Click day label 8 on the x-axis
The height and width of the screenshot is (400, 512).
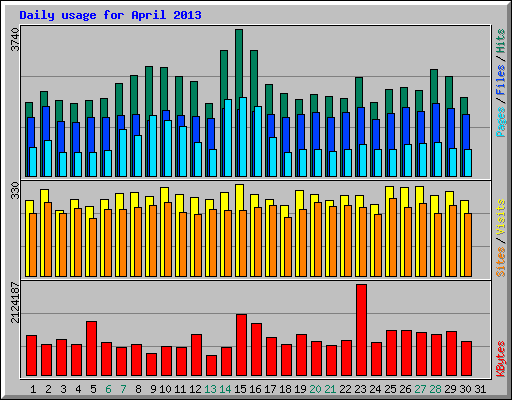138,389
